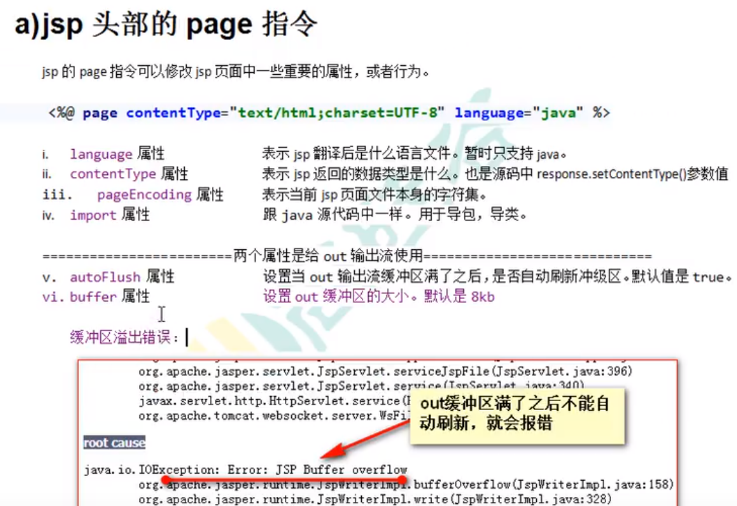Screen dimensions: 737x506
Task: Click the yellow note 'out缓冲区满了之后不能自动刷新'
Action: (x=517, y=414)
